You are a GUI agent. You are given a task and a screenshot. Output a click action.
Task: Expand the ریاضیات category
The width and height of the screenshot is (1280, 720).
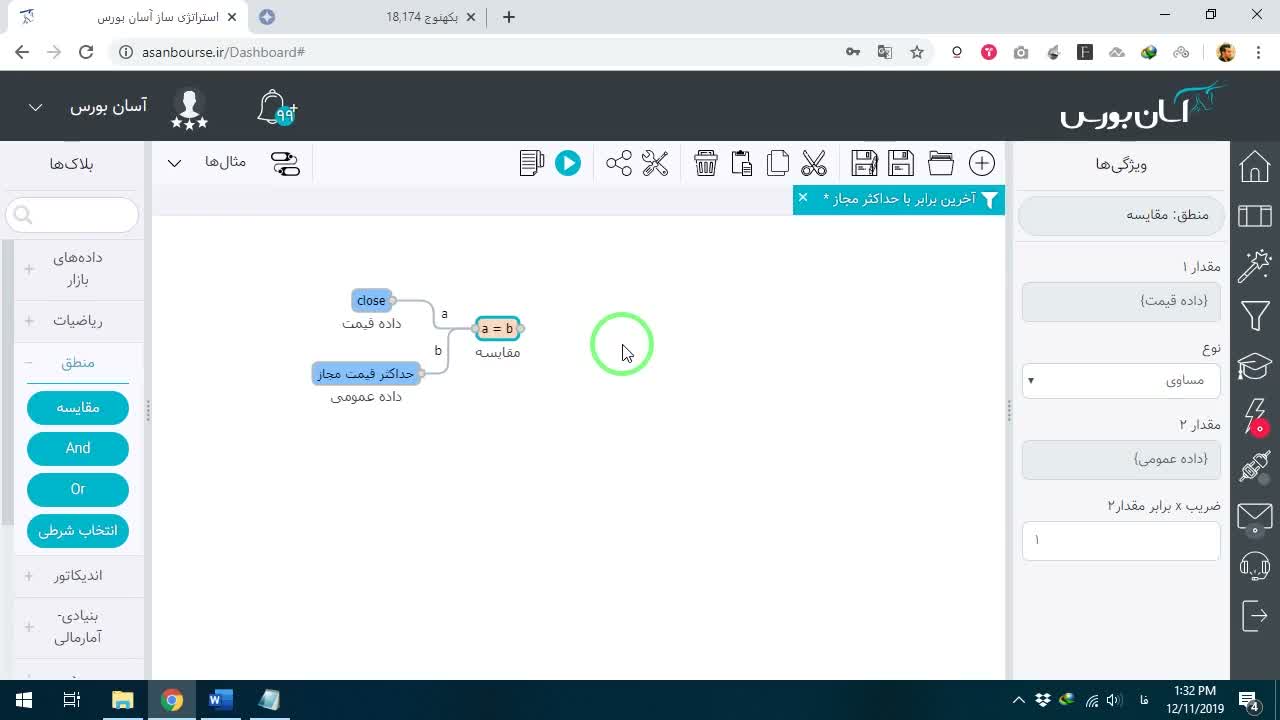pos(78,321)
